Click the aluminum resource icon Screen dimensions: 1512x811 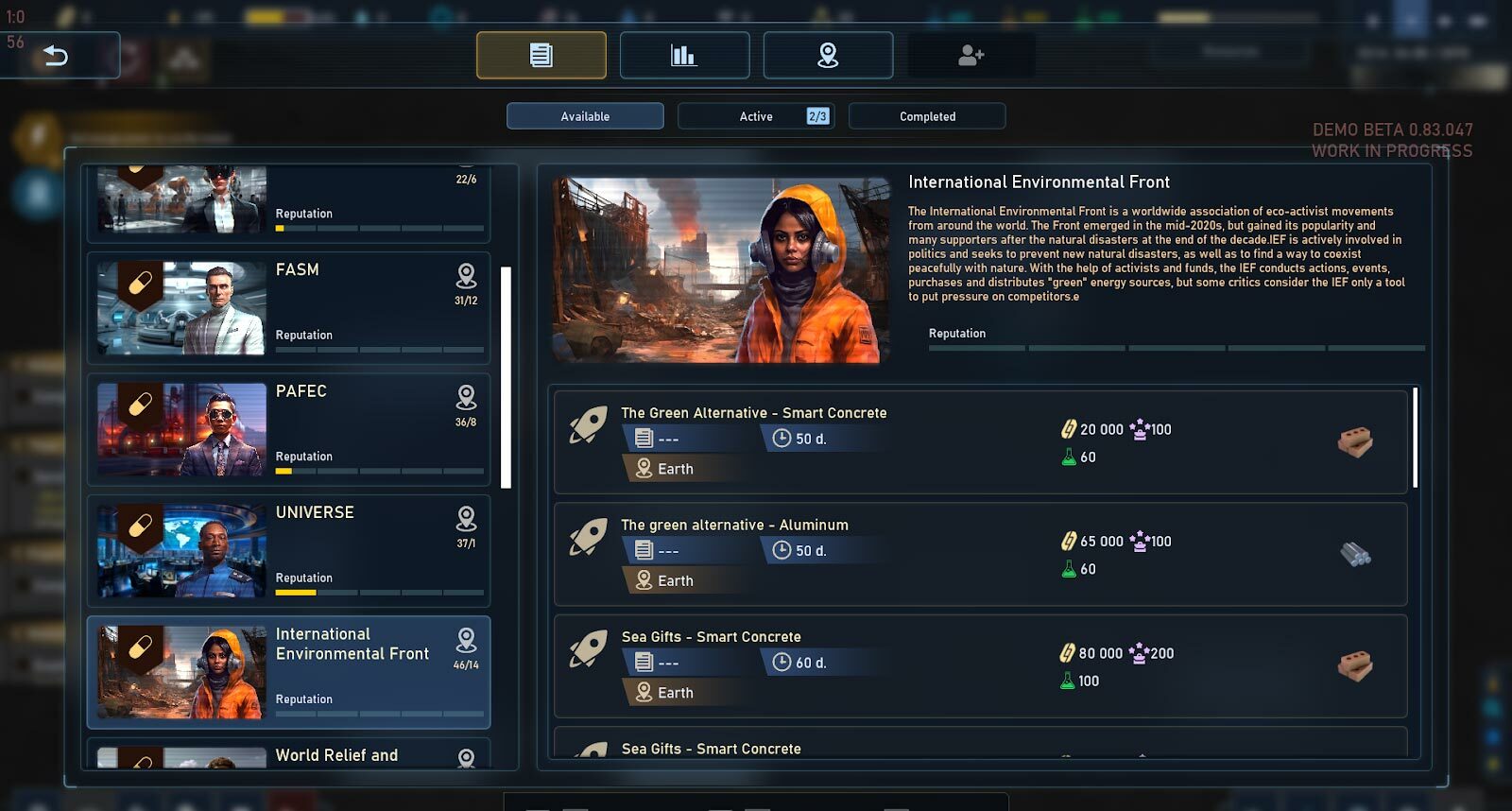point(1355,554)
